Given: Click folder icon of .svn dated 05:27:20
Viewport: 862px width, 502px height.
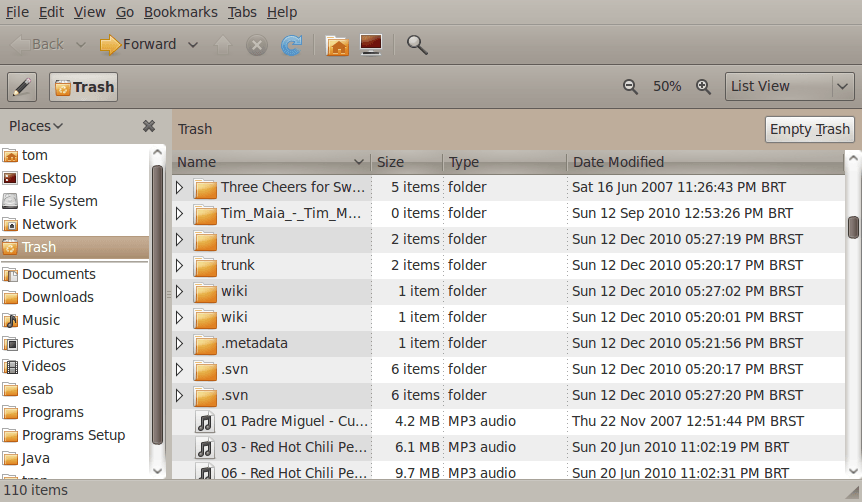Looking at the screenshot, I should [205, 396].
